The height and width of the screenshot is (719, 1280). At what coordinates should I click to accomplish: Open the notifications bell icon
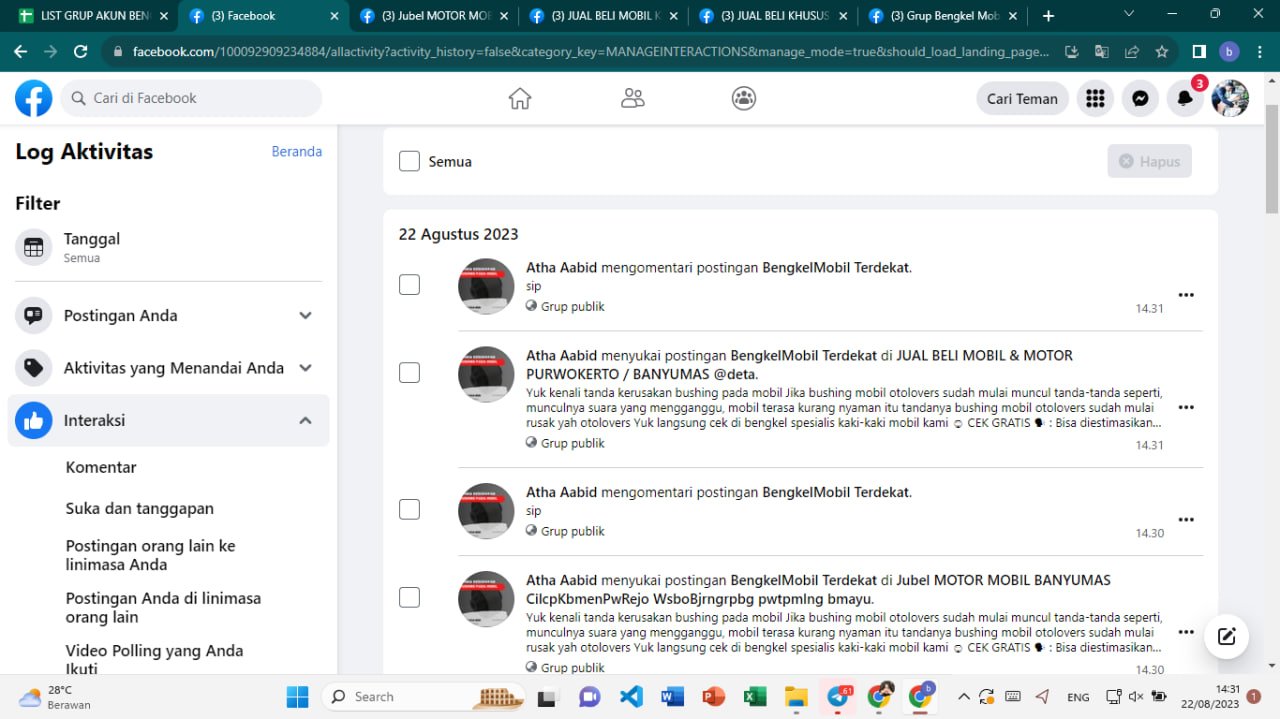(x=1185, y=98)
